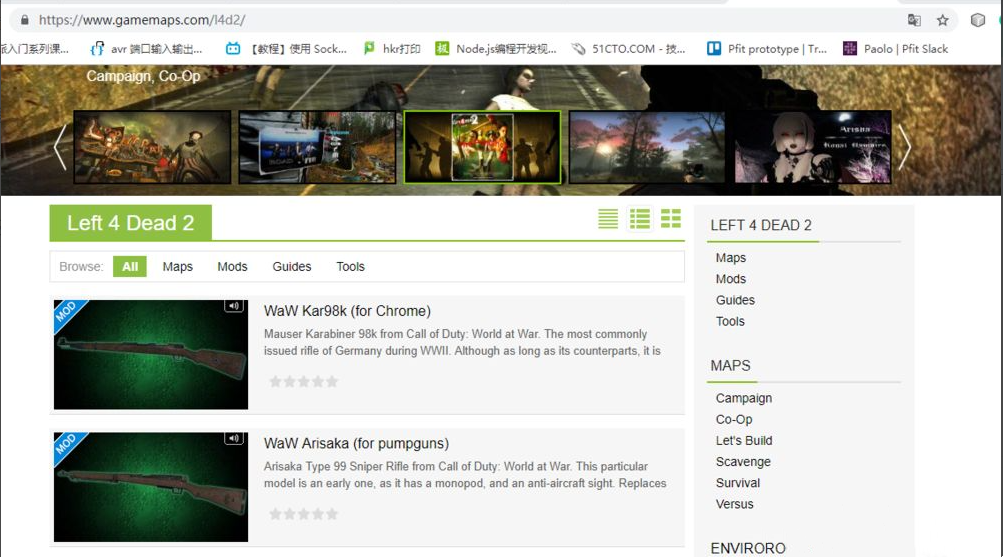Image resolution: width=1003 pixels, height=557 pixels.
Task: Open the anime character carousel thumbnail
Action: (x=812, y=147)
